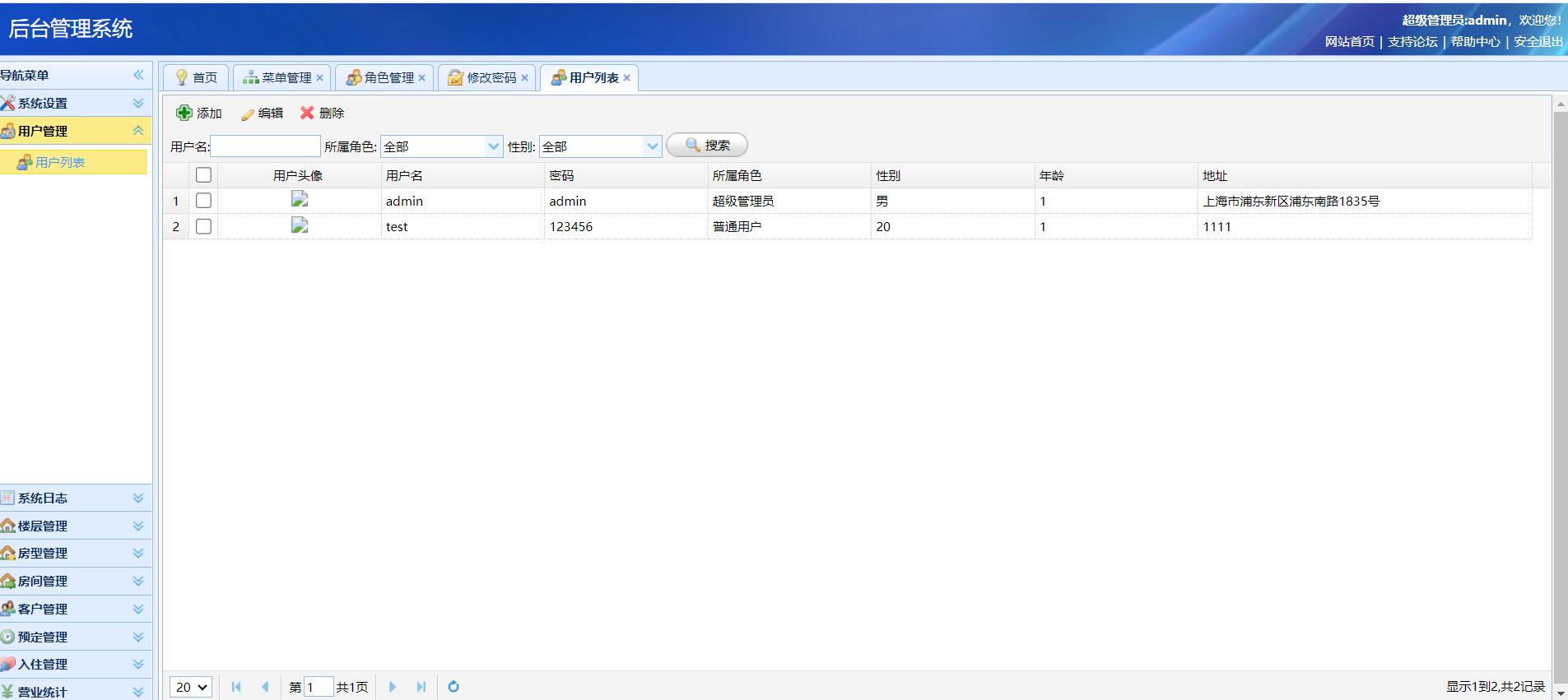The image size is (1568, 700).
Task: Expand the 系统设置 accordion section
Action: [138, 103]
